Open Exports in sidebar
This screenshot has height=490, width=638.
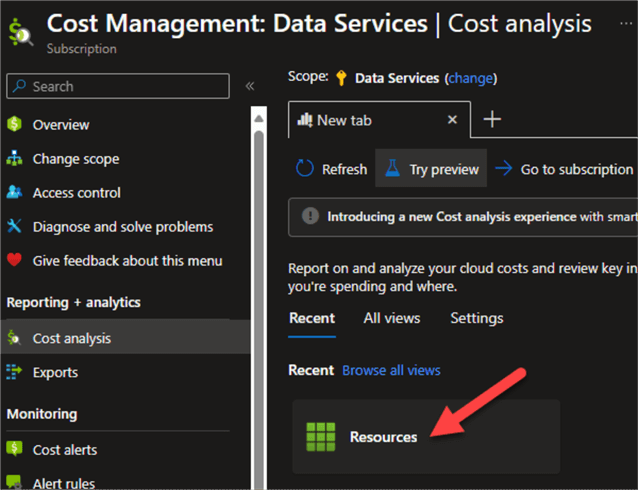point(55,372)
